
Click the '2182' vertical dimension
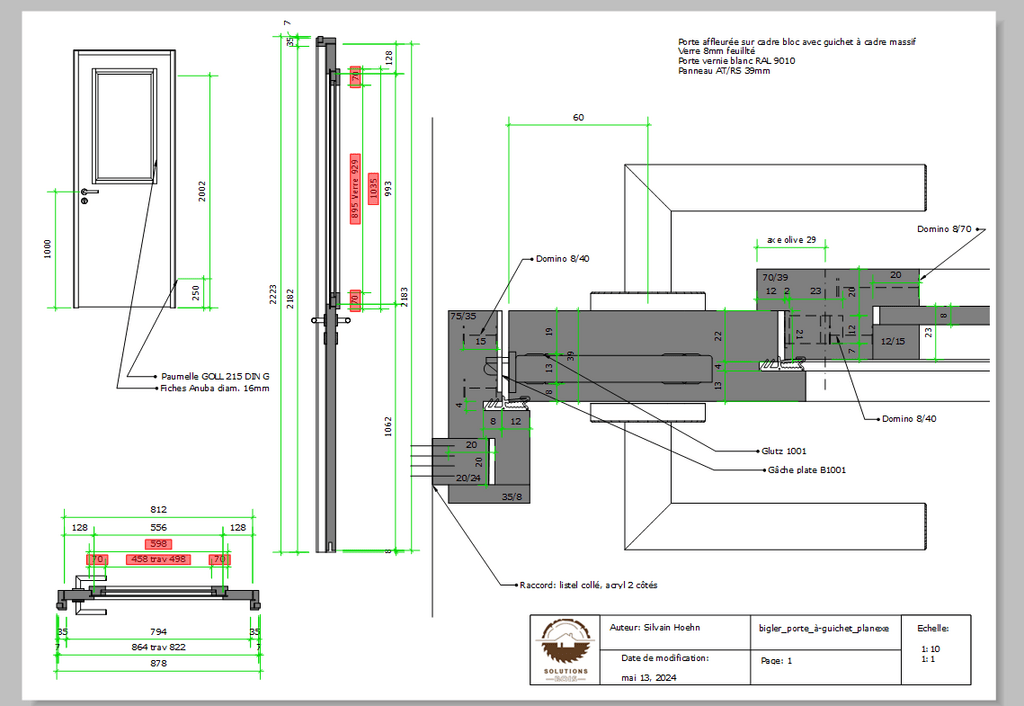290,298
